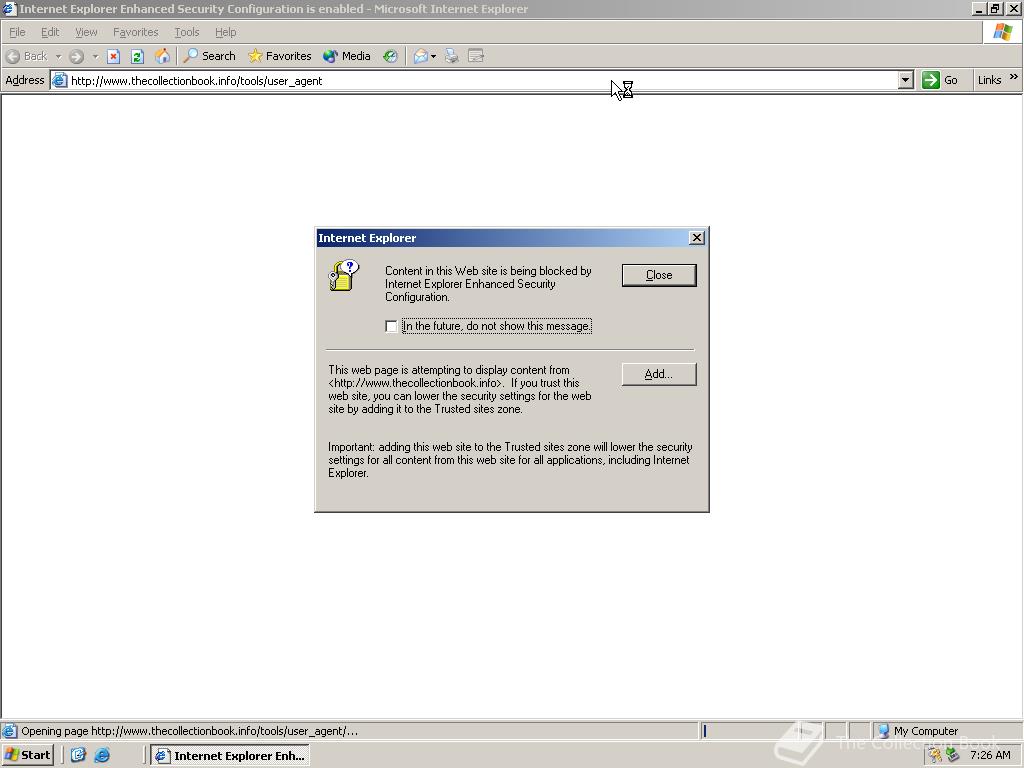Click the 'Opening page' status bar text
This screenshot has height=768, width=1024.
(x=189, y=731)
